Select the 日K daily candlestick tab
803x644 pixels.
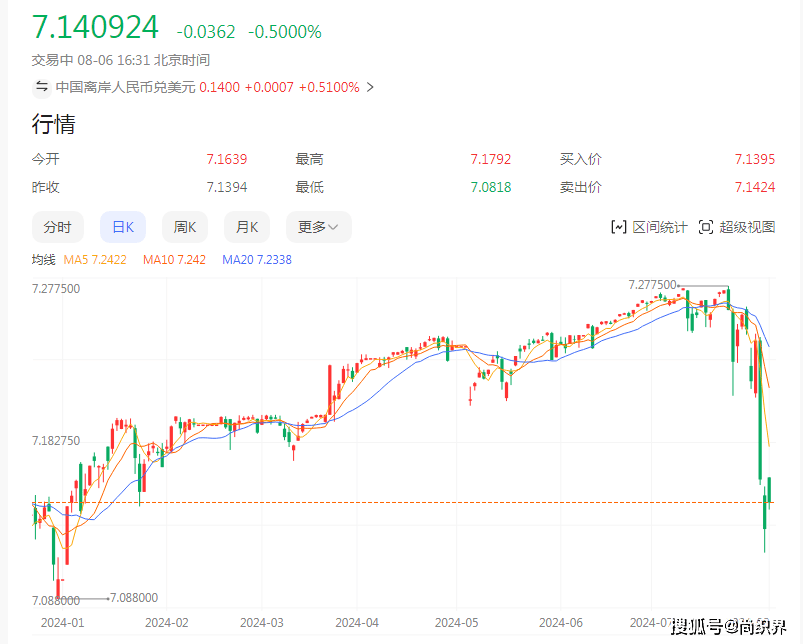click(123, 227)
